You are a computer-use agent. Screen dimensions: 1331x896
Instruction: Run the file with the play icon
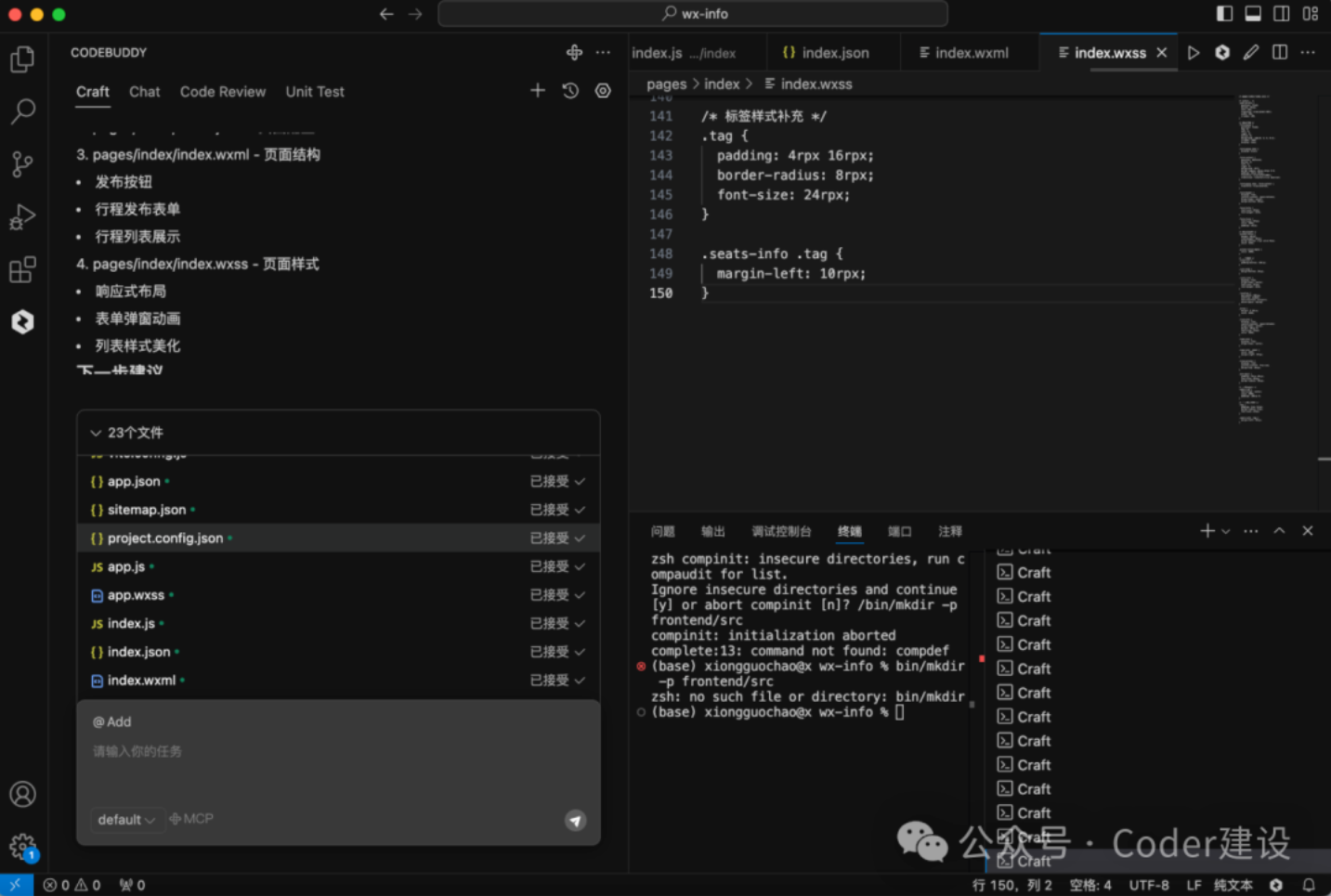(x=1194, y=53)
